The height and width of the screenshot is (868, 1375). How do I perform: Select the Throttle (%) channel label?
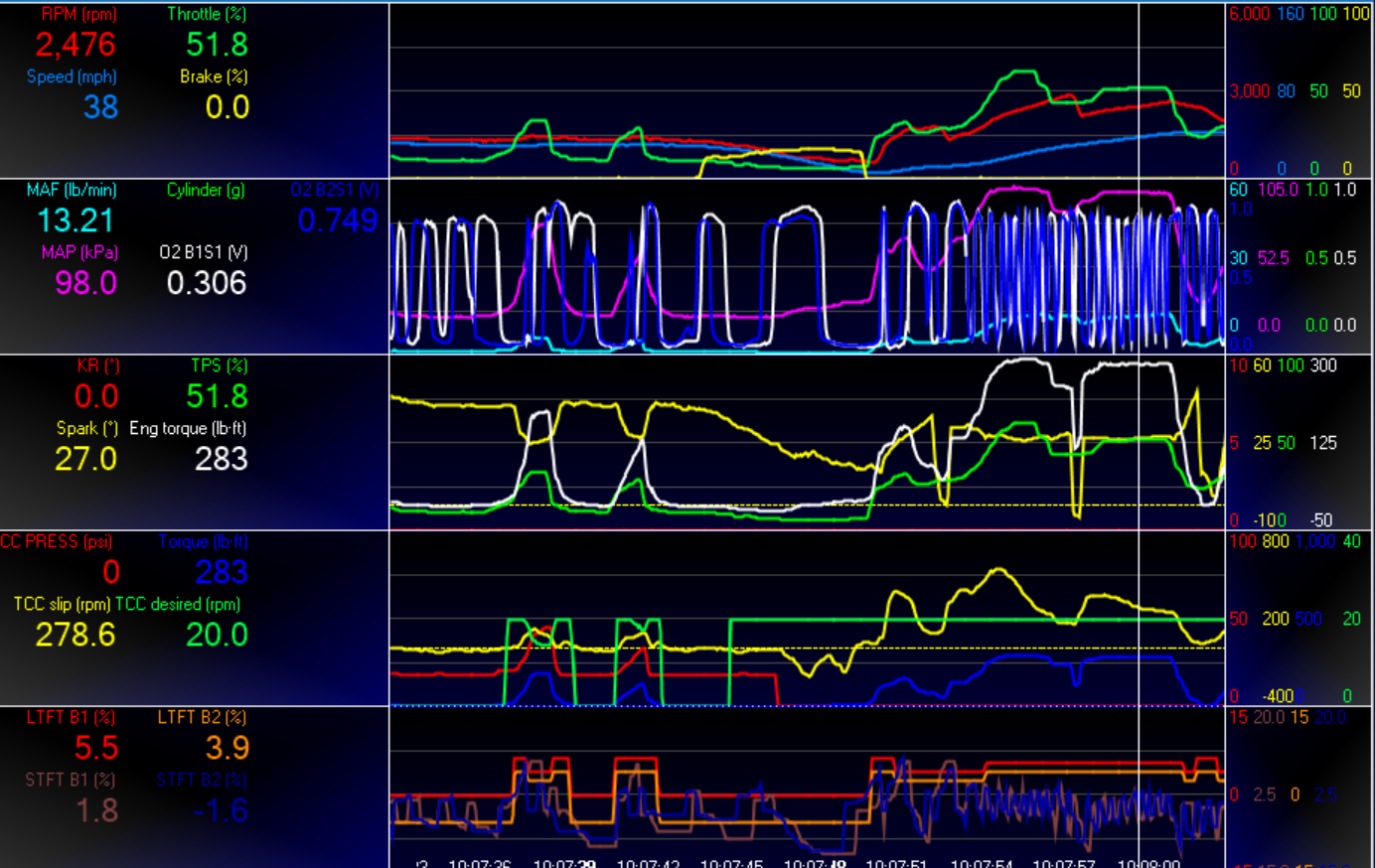[207, 15]
